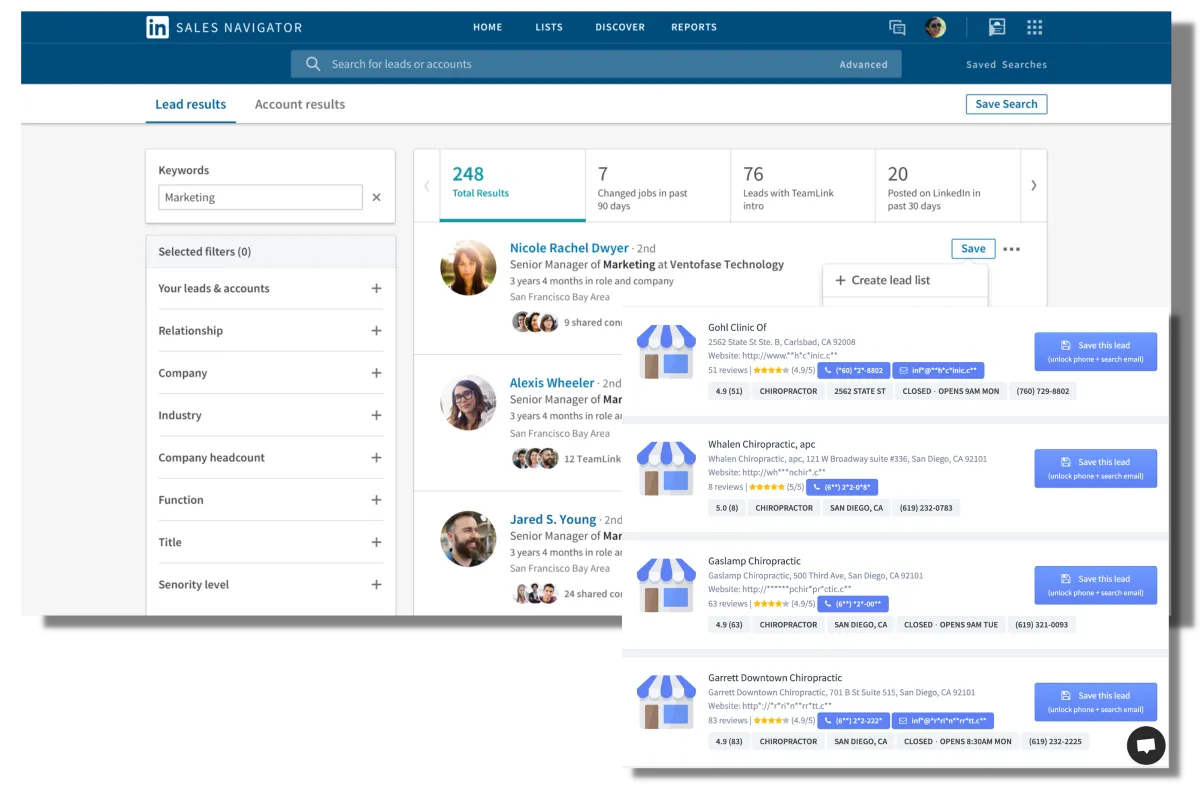
Task: Click the LinkedIn logo in Sales Navigator
Action: click(x=157, y=28)
